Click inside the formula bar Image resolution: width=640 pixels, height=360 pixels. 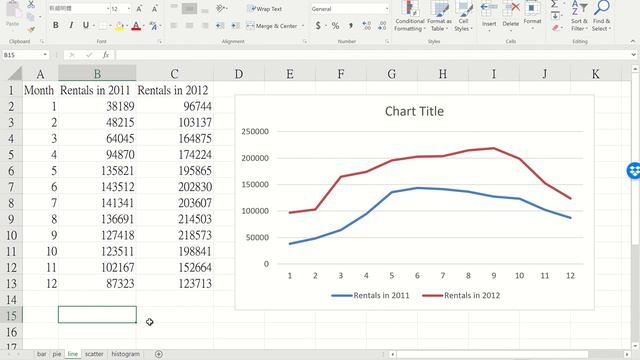(372, 55)
